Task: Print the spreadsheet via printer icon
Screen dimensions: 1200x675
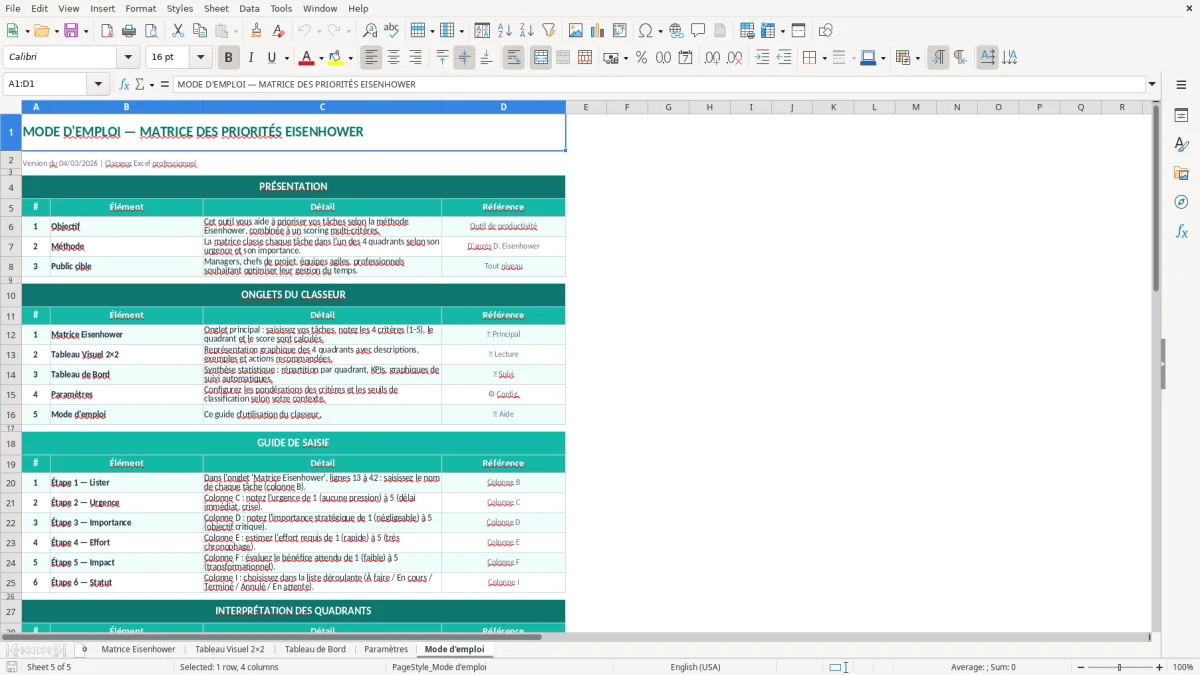Action: 129,31
